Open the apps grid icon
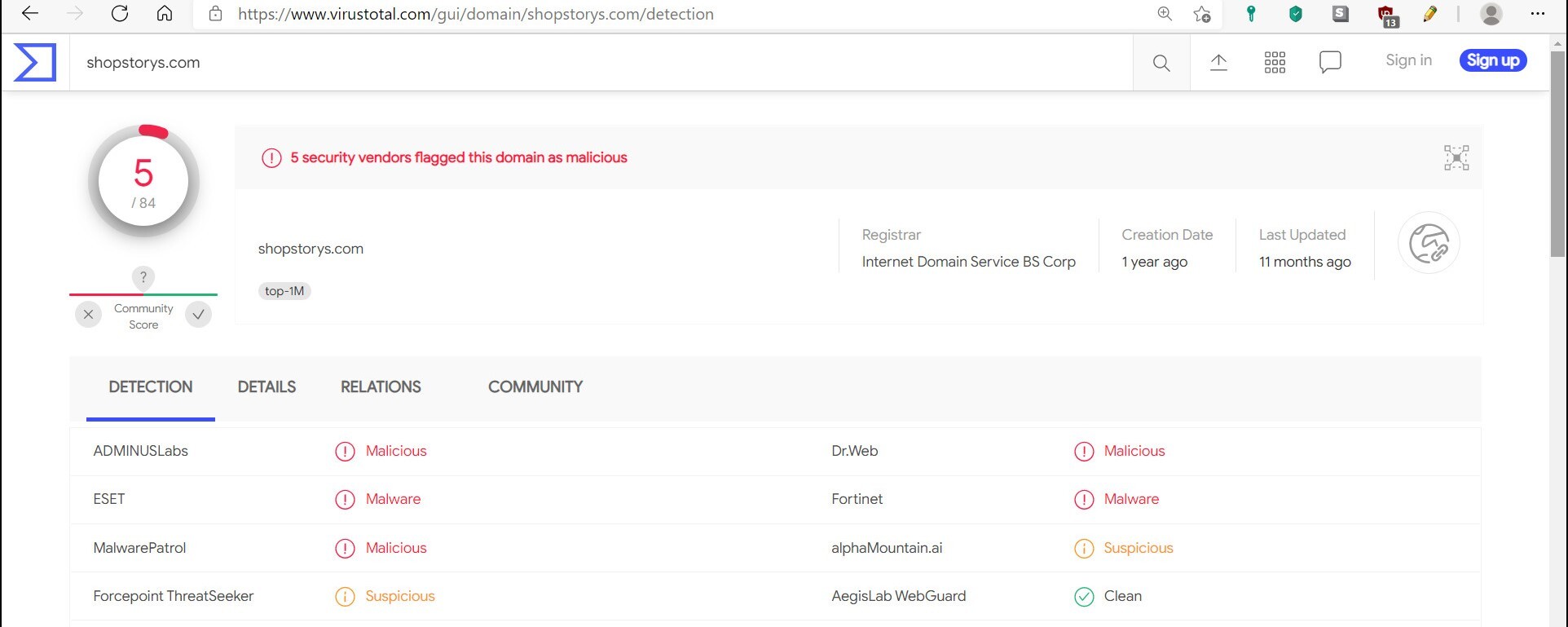 1275,63
